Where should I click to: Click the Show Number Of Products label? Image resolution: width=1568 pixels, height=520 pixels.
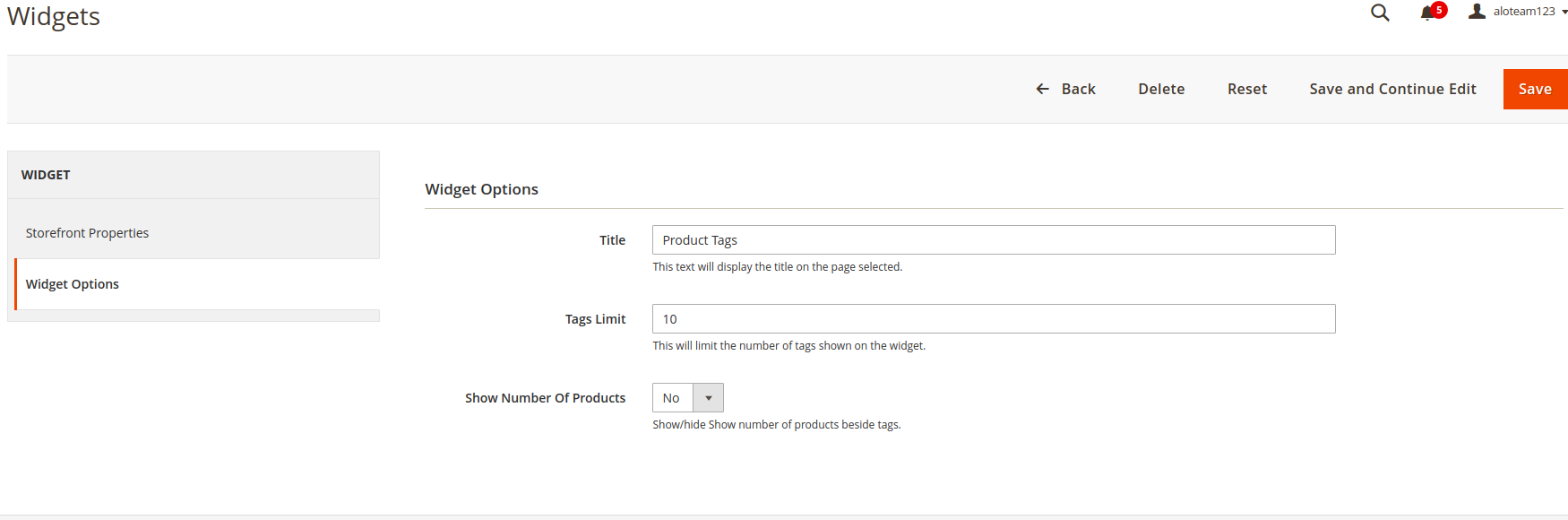point(545,398)
